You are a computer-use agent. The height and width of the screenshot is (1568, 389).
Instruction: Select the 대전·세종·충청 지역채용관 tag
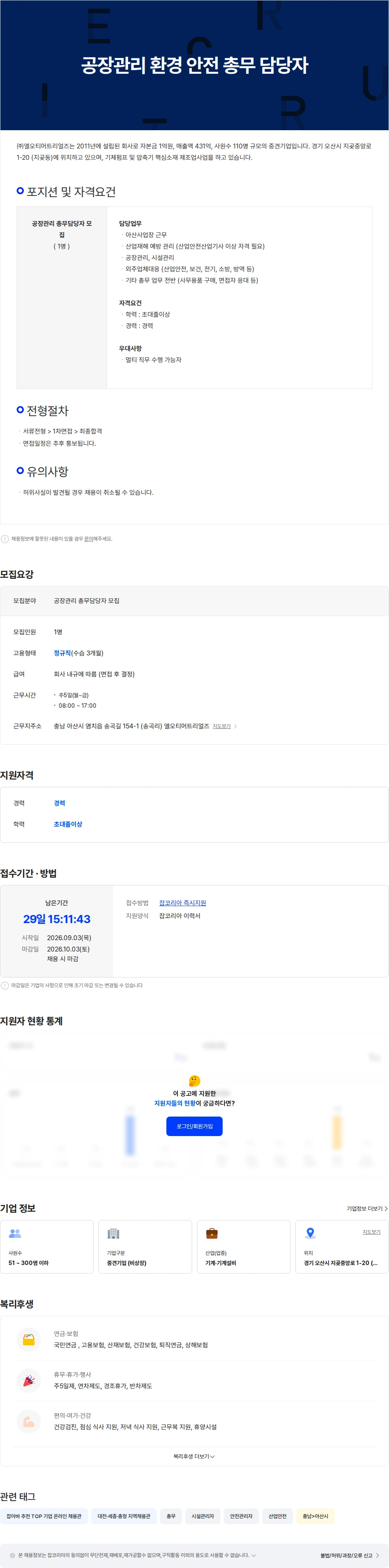pos(124,1516)
